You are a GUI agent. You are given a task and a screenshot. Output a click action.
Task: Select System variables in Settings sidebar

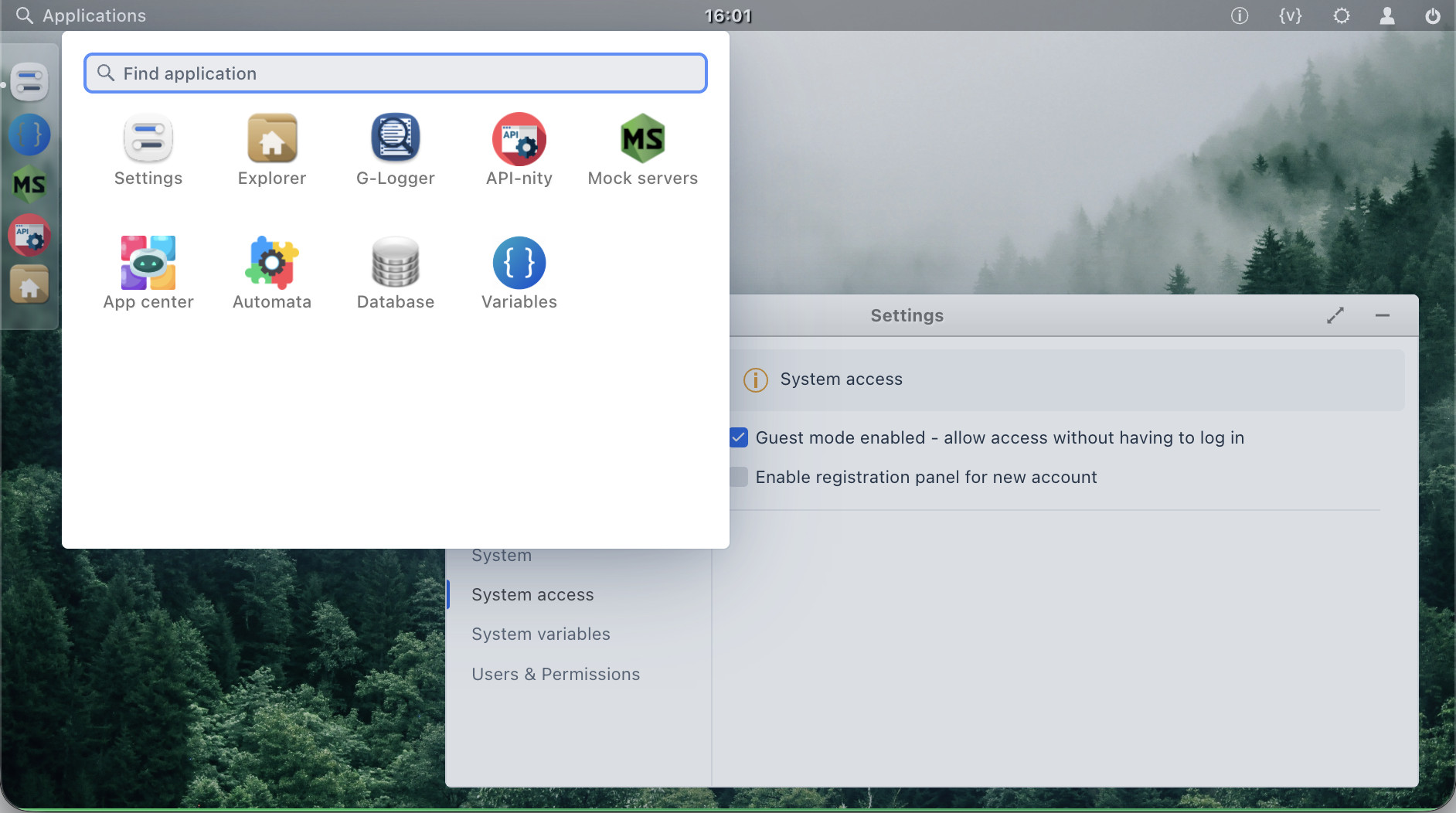[x=541, y=634]
